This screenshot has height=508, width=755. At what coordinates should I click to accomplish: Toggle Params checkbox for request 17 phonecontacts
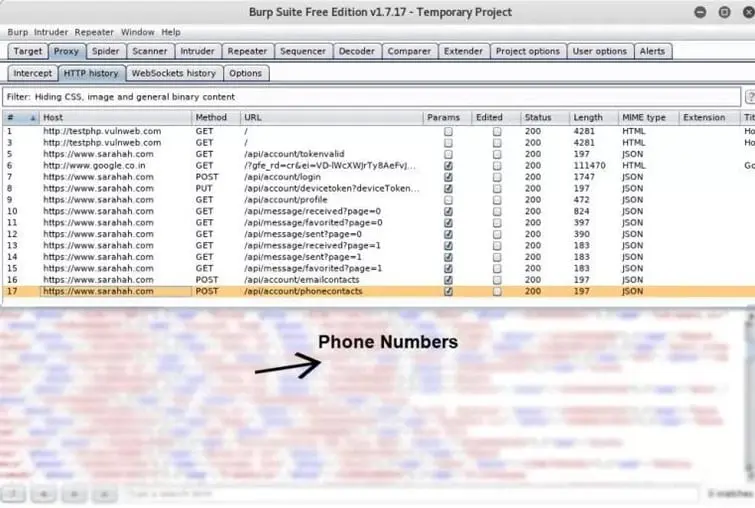pyautogui.click(x=448, y=292)
